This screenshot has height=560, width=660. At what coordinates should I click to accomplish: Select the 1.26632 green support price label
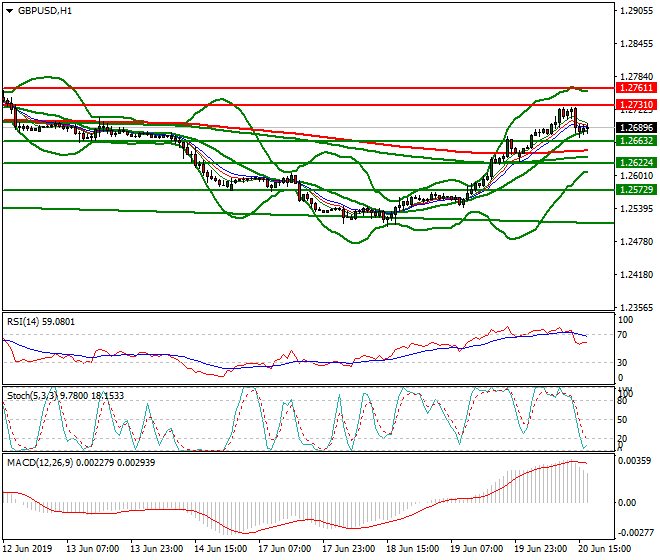[636, 141]
